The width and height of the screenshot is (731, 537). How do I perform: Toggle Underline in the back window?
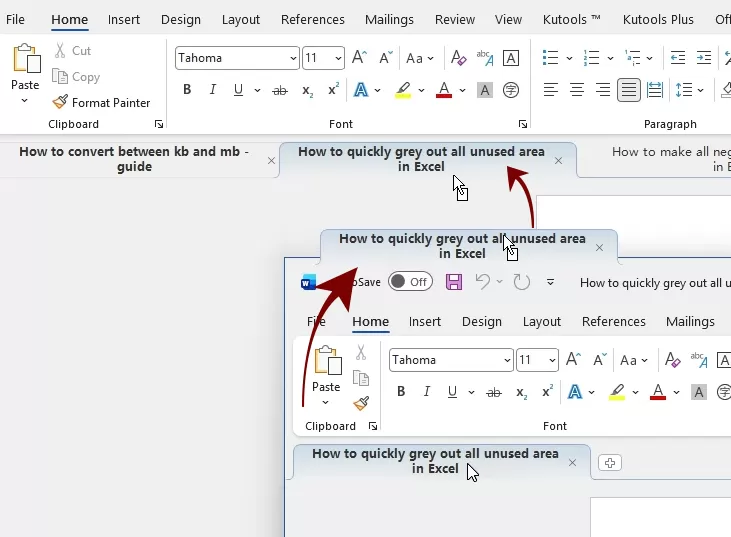238,90
